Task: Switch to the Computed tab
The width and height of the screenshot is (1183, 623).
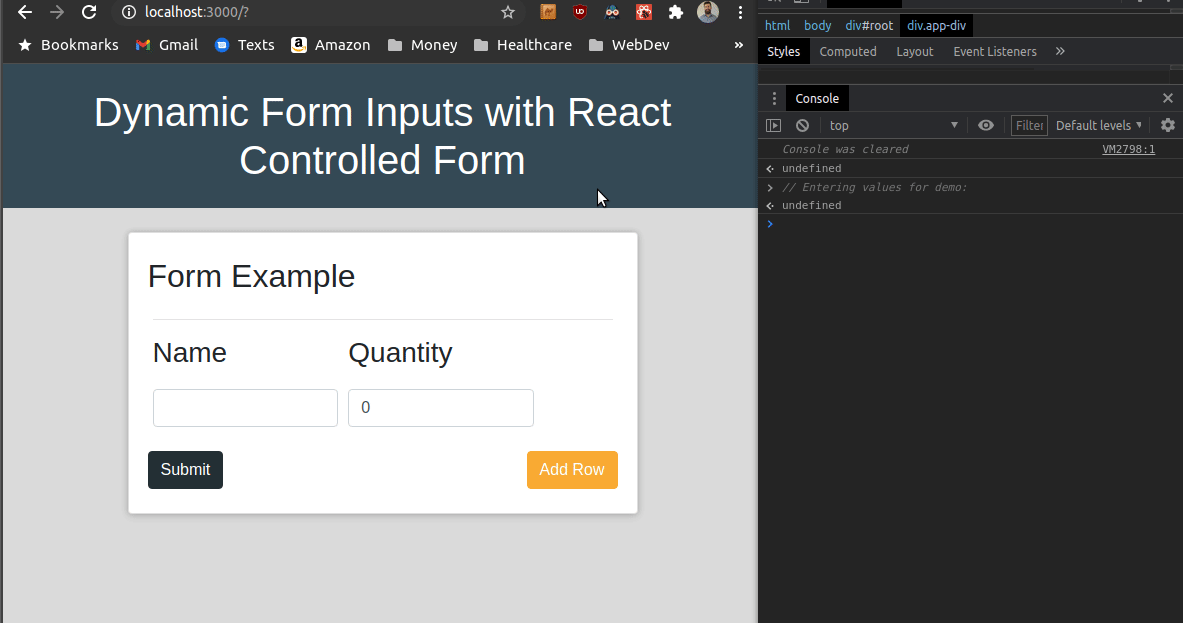Action: pyautogui.click(x=848, y=51)
